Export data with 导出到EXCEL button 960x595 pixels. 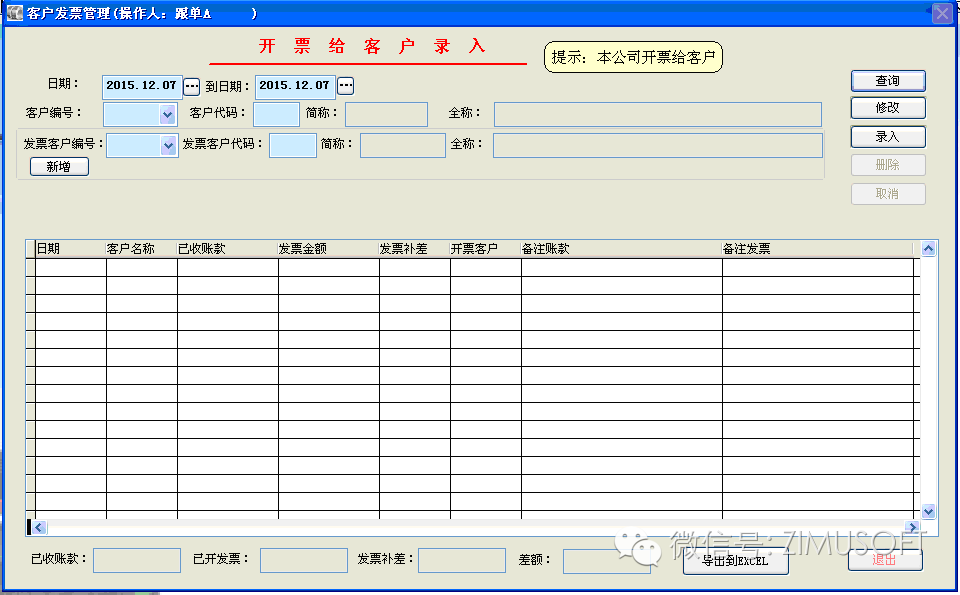(x=735, y=562)
